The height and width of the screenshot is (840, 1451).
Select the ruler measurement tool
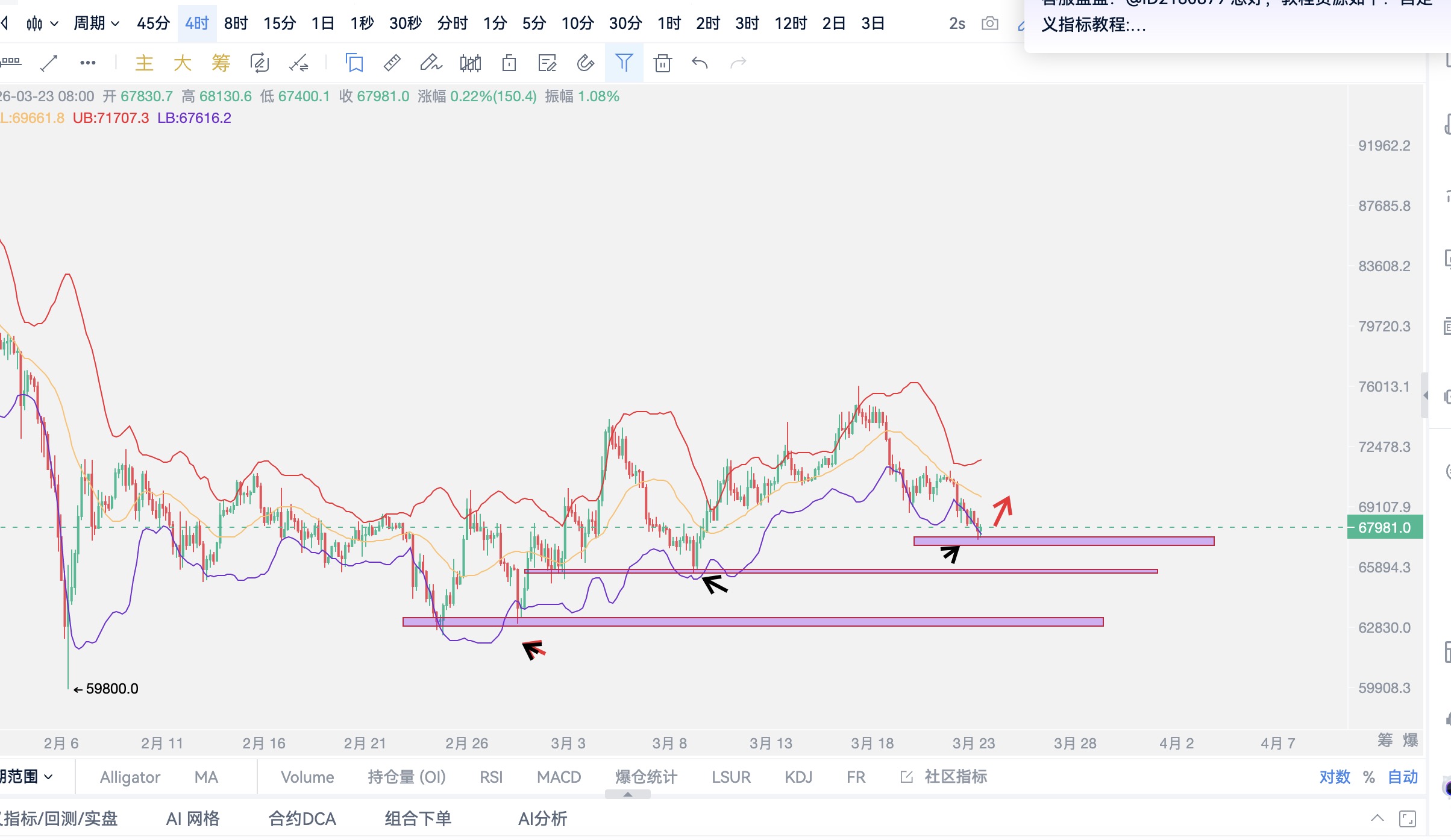(x=392, y=63)
